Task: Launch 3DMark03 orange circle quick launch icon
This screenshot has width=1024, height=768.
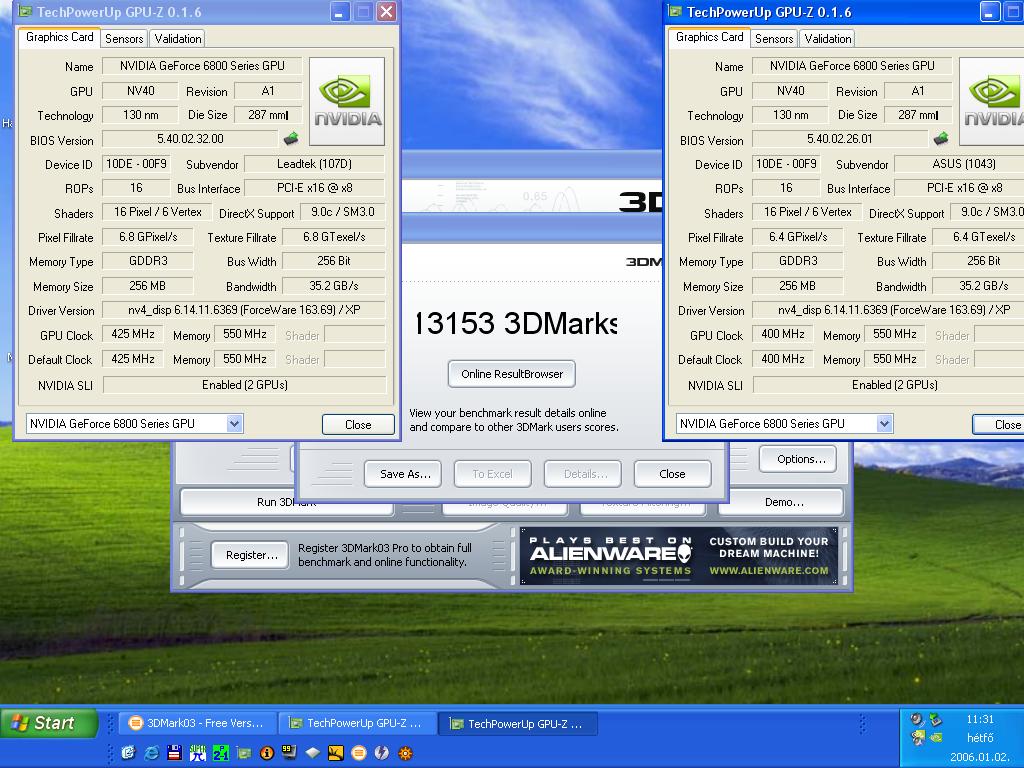Action: click(359, 753)
